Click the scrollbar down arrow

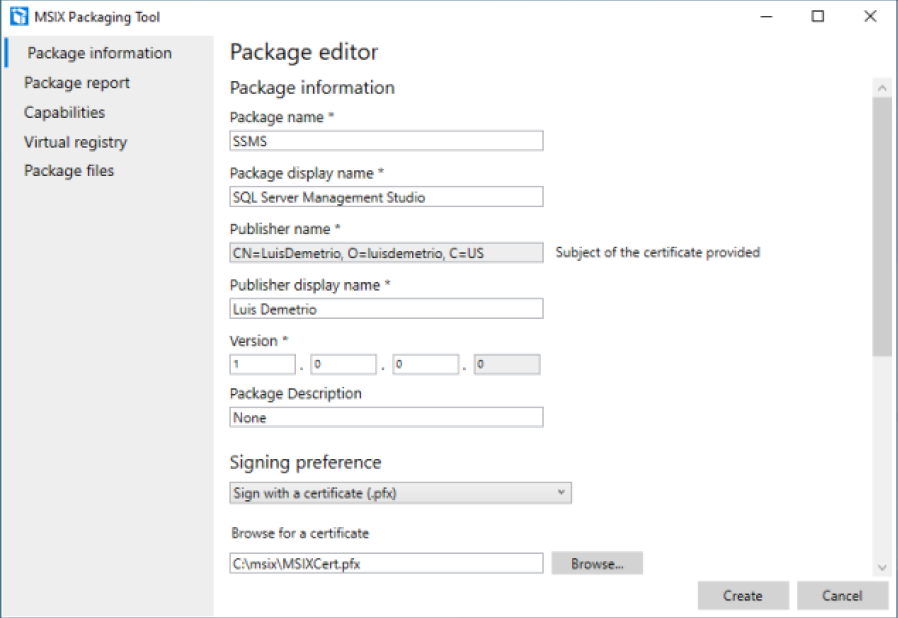882,568
